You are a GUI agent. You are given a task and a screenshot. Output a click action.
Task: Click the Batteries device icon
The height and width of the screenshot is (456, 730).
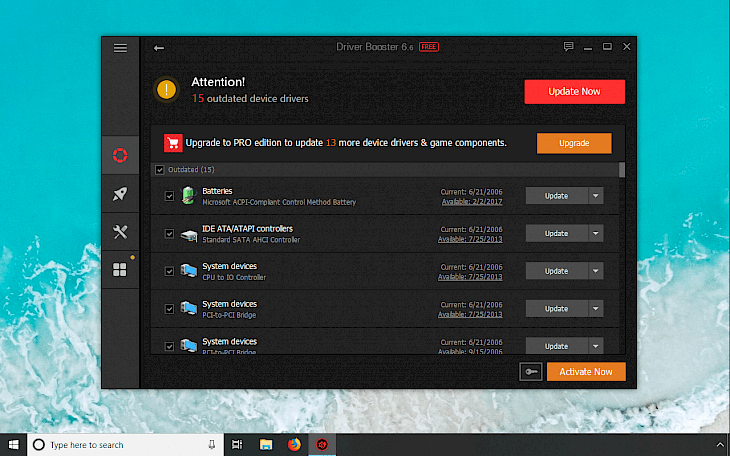coord(189,196)
